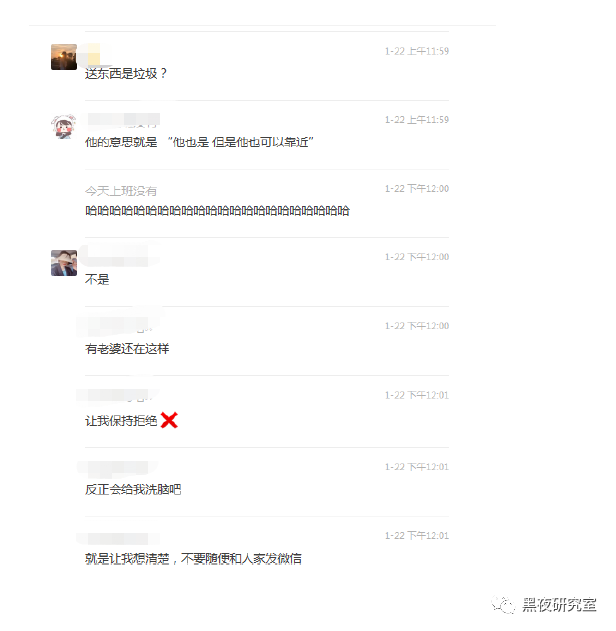Viewport: 616px width, 631px height.
Task: Click the 黑夜研究室 watermark text
Action: (559, 604)
